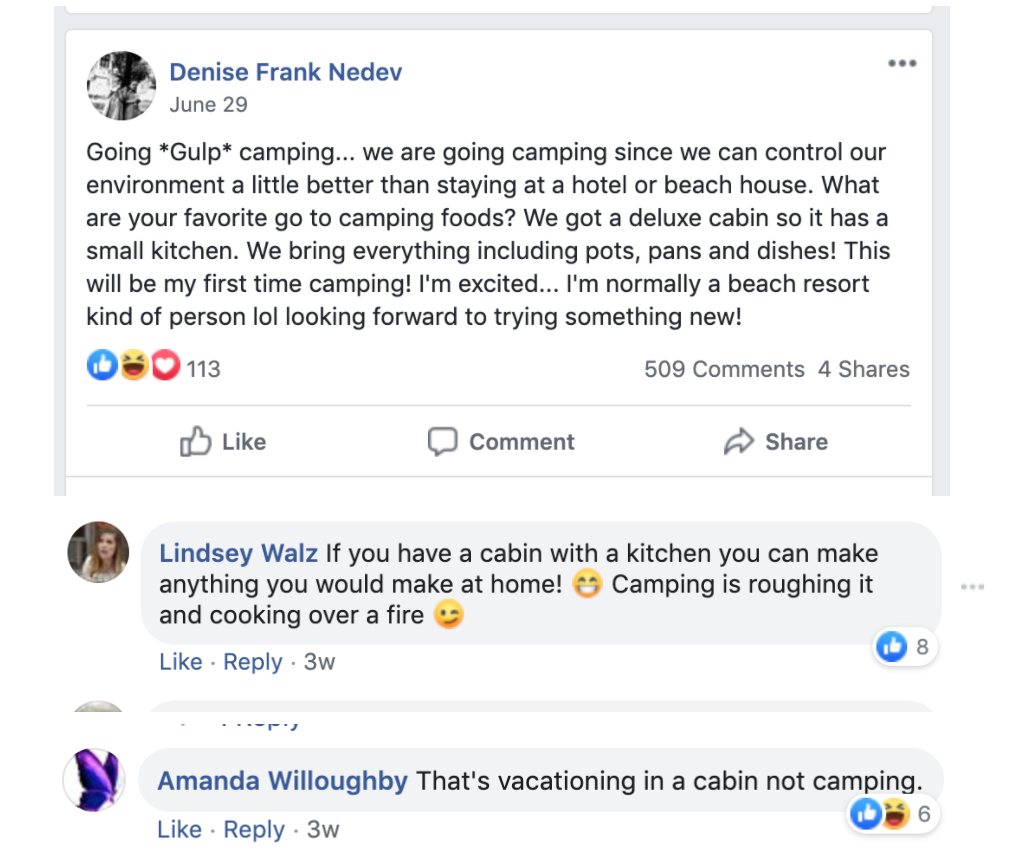Click the thumbs-up Like icon under the post
This screenshot has width=1022, height=856.
196,442
